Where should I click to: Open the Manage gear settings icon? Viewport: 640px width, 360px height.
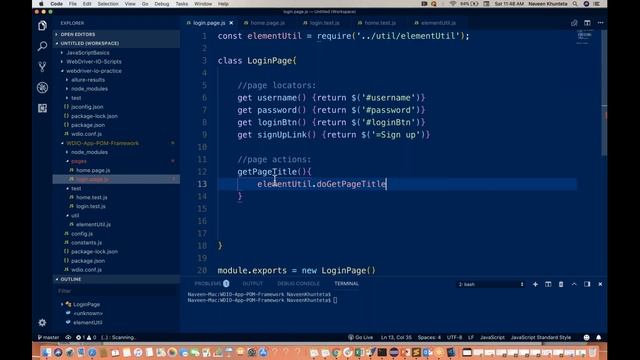pos(42,322)
